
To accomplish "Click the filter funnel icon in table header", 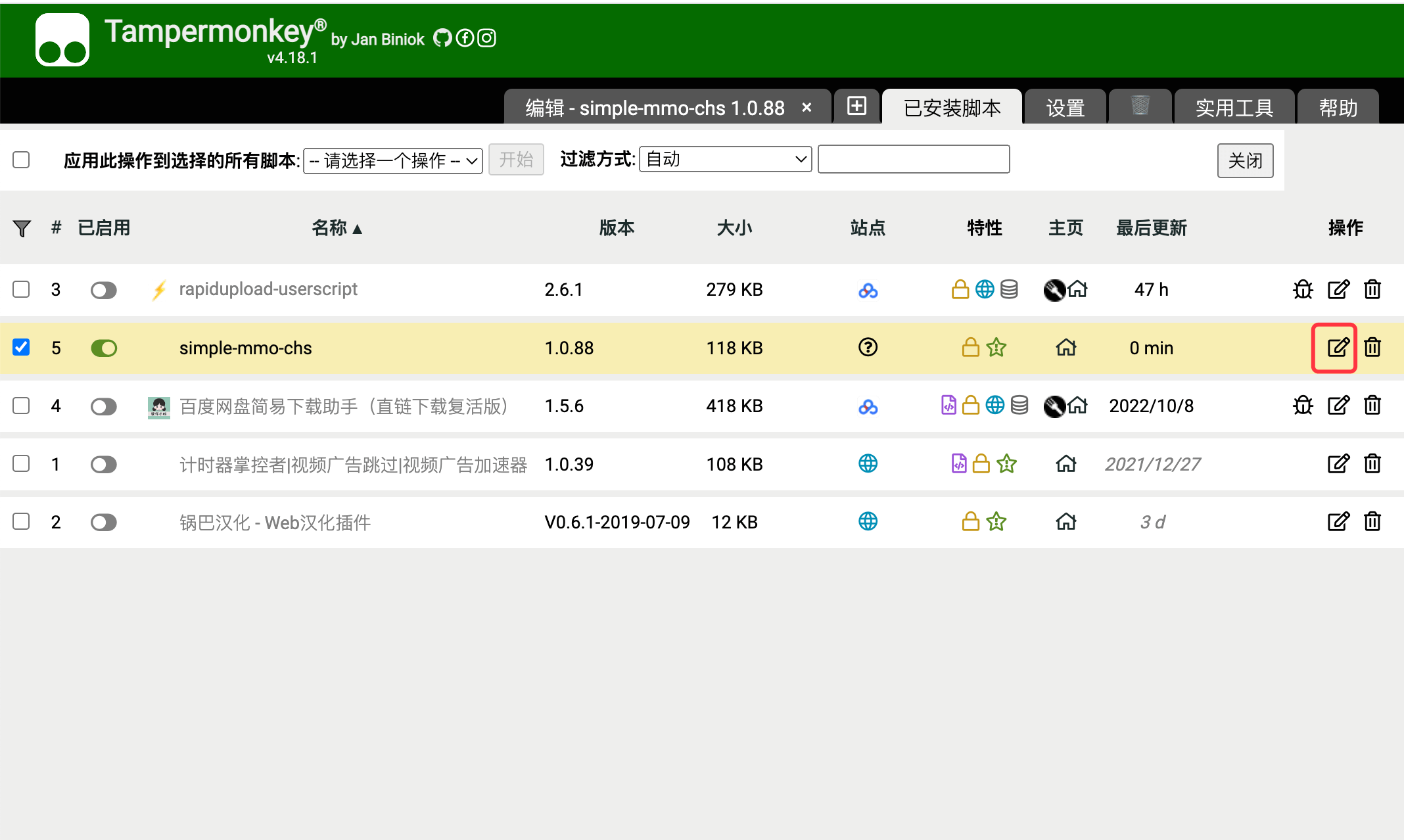I will click(22, 228).
